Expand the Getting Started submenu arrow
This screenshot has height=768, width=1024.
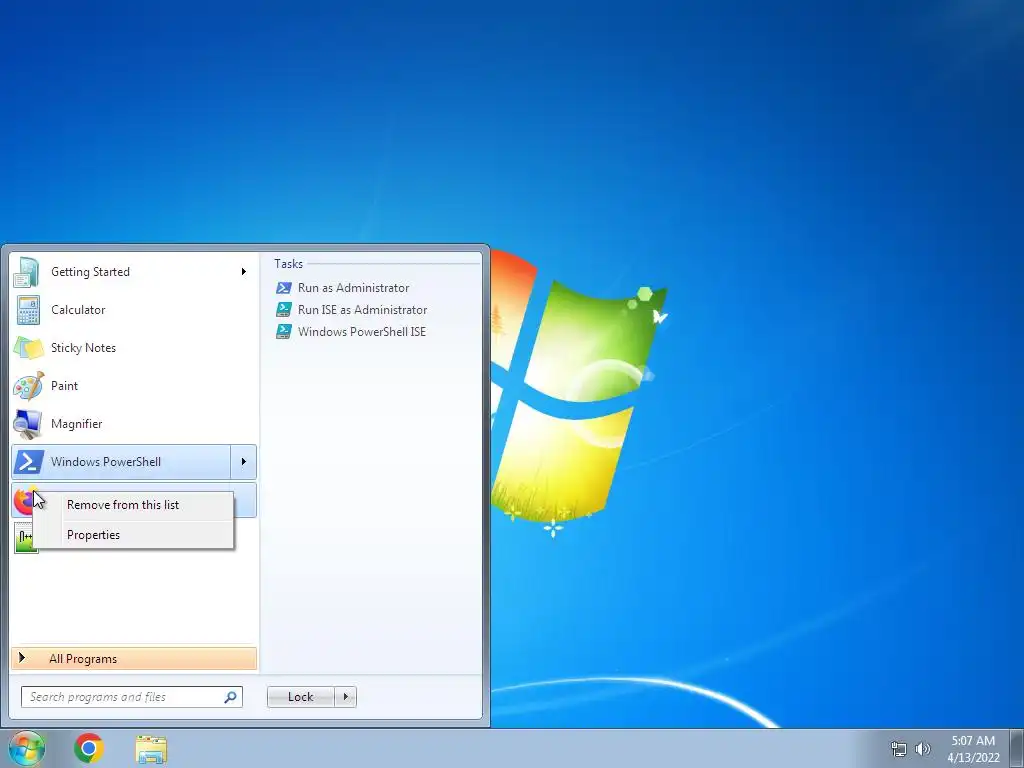244,272
